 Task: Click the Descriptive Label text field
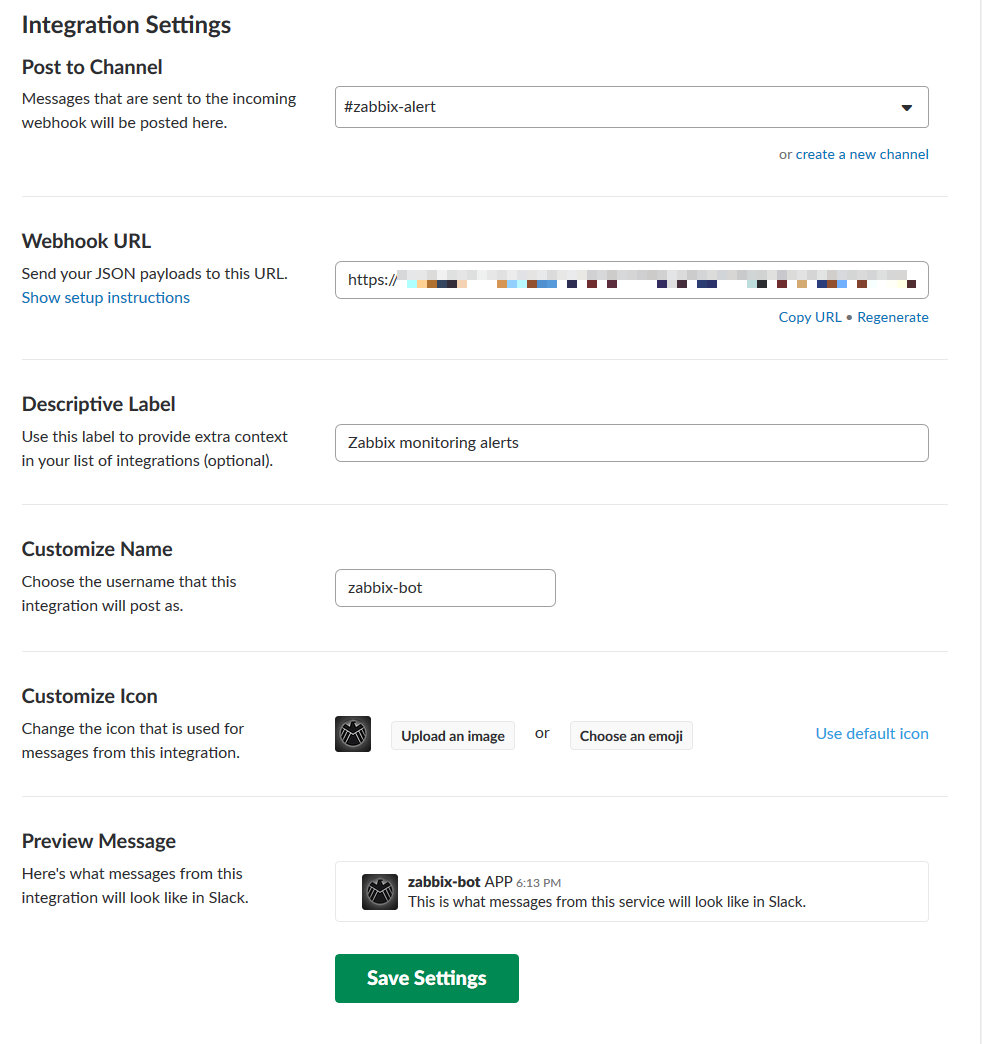(631, 443)
